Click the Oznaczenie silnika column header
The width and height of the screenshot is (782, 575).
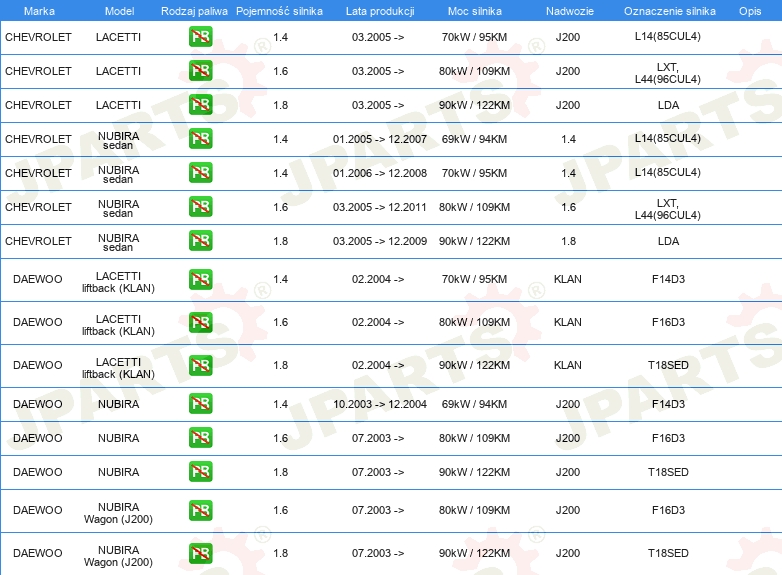(x=669, y=11)
